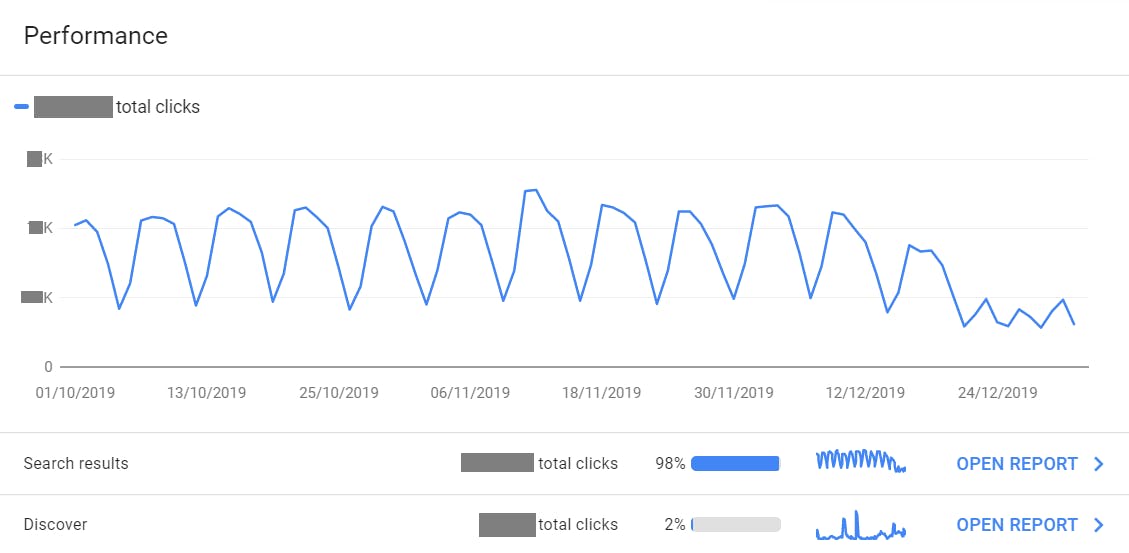Click the chevron arrow in Search results row

click(1099, 464)
